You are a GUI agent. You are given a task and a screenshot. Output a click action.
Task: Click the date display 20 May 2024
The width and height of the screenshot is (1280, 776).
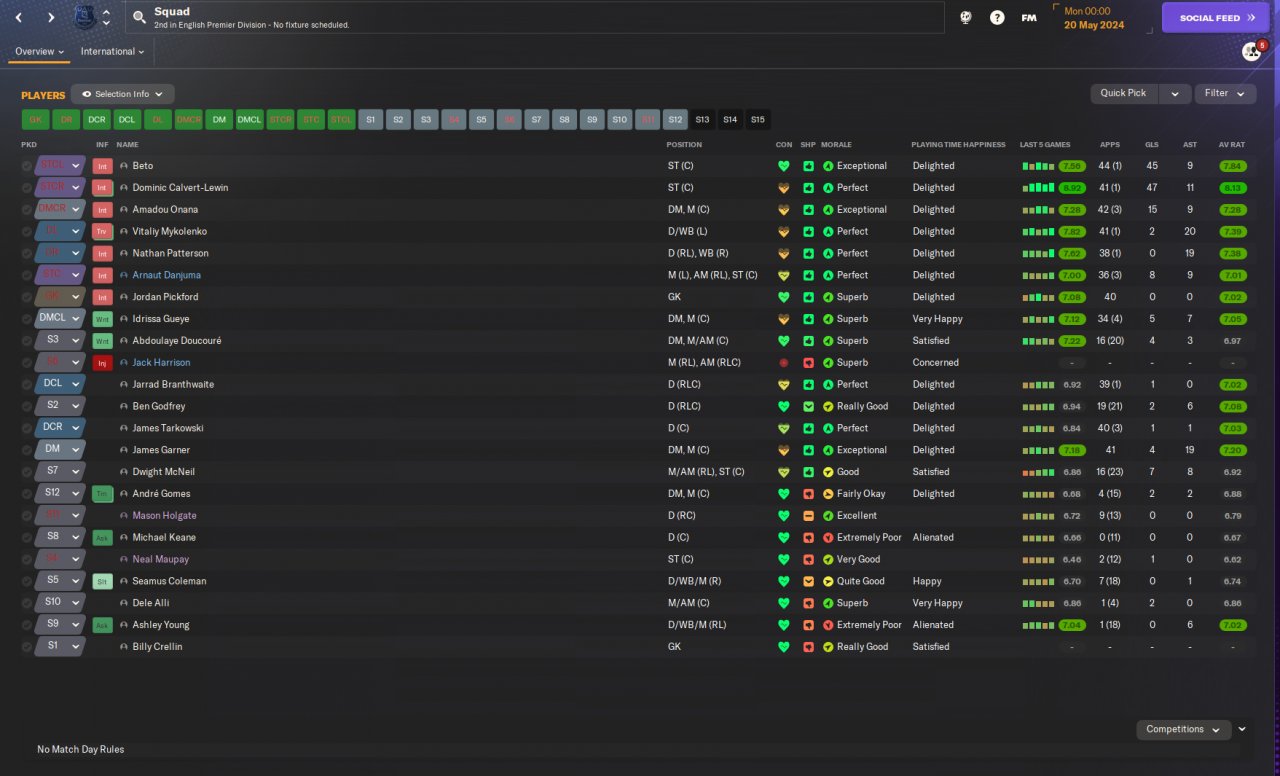coord(1096,24)
